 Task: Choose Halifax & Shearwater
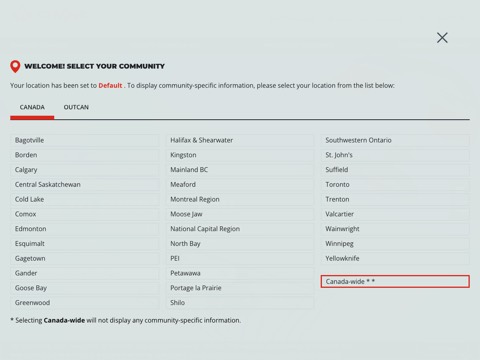pyautogui.click(x=240, y=140)
